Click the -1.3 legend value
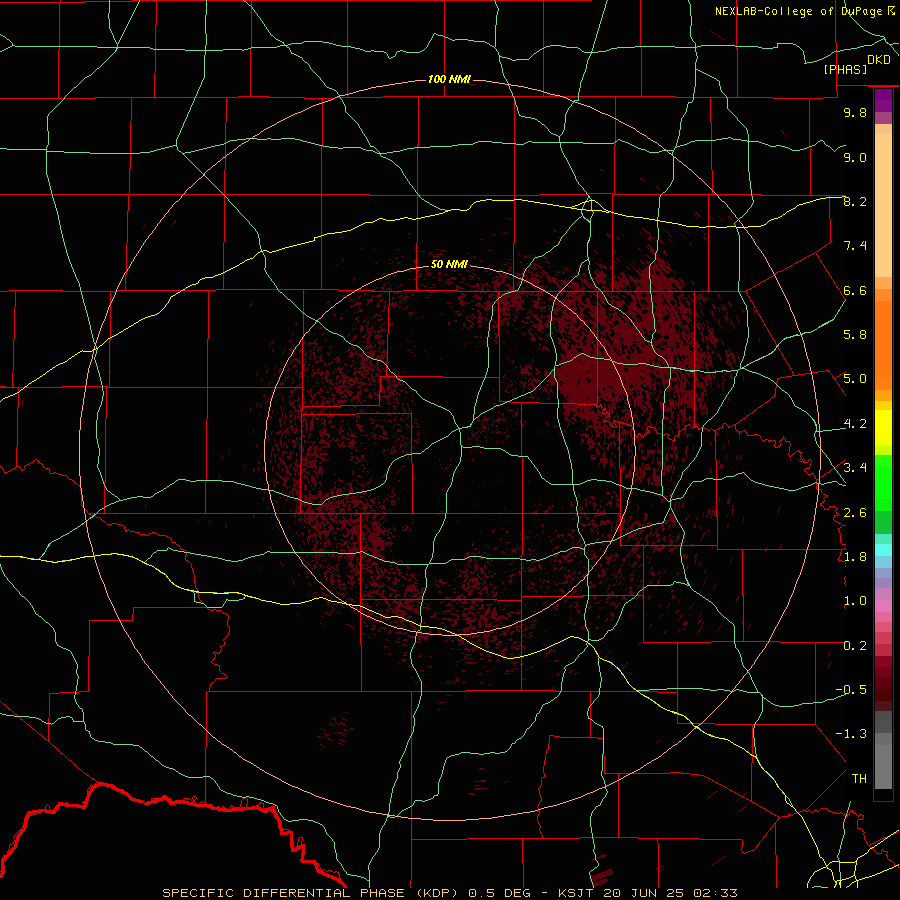The image size is (900, 900). click(x=851, y=734)
